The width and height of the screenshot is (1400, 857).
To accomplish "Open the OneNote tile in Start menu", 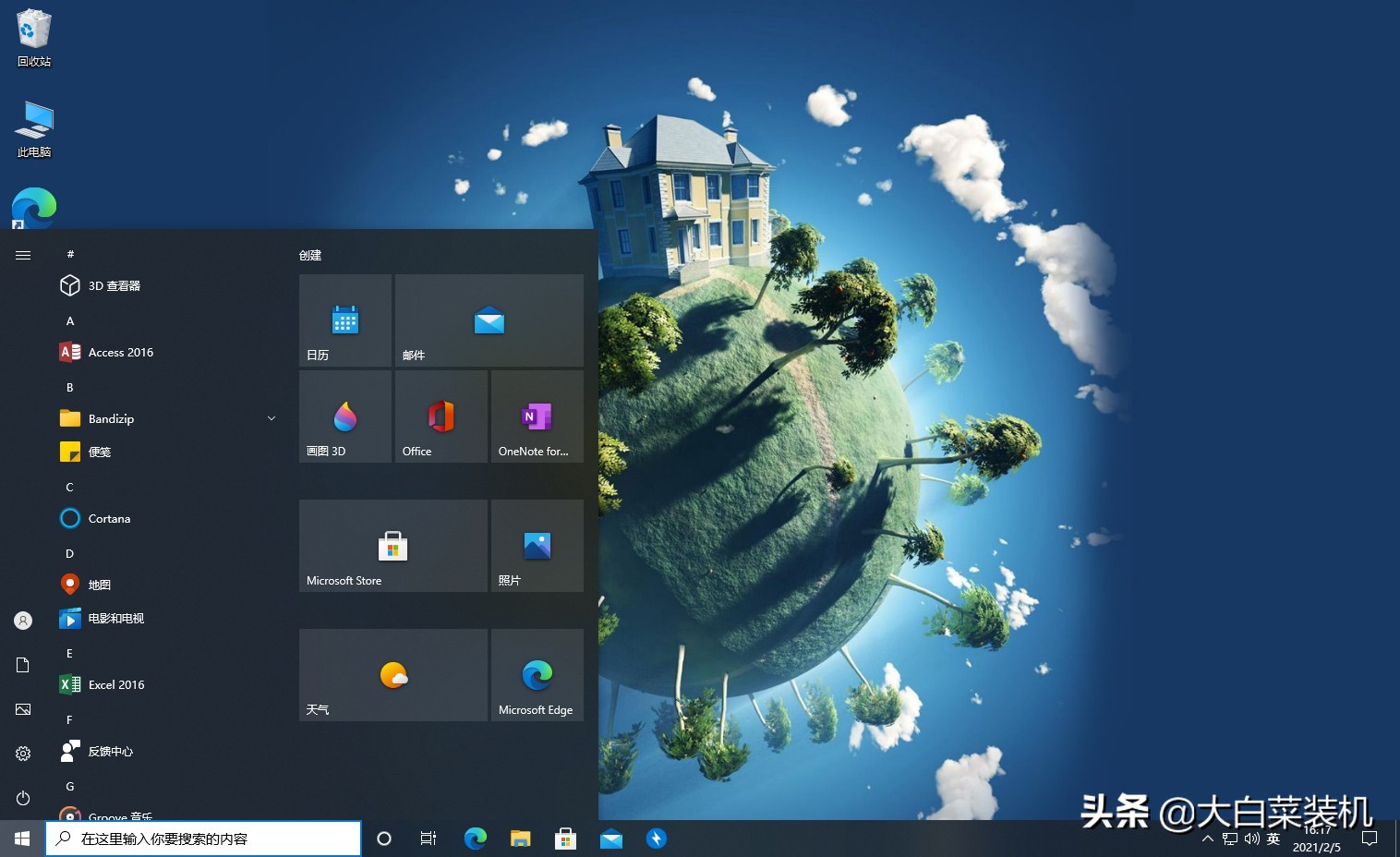I will (x=537, y=416).
